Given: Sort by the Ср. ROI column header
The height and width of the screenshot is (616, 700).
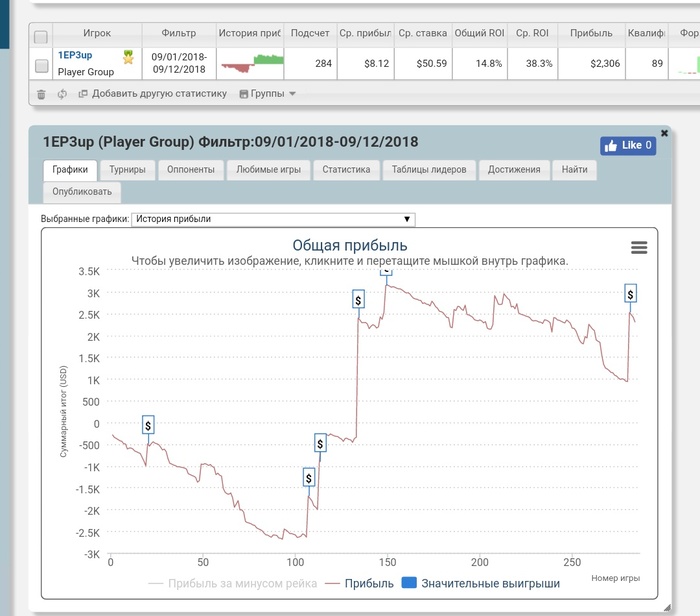Looking at the screenshot, I should [x=532, y=33].
